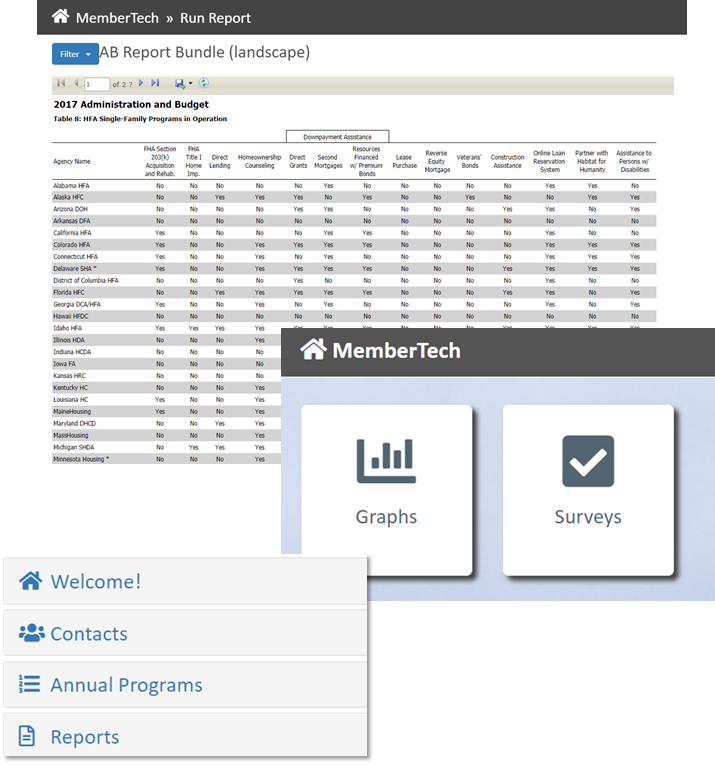The image size is (715, 765).
Task: Select the Delaware SHA row name
Action: [75, 269]
